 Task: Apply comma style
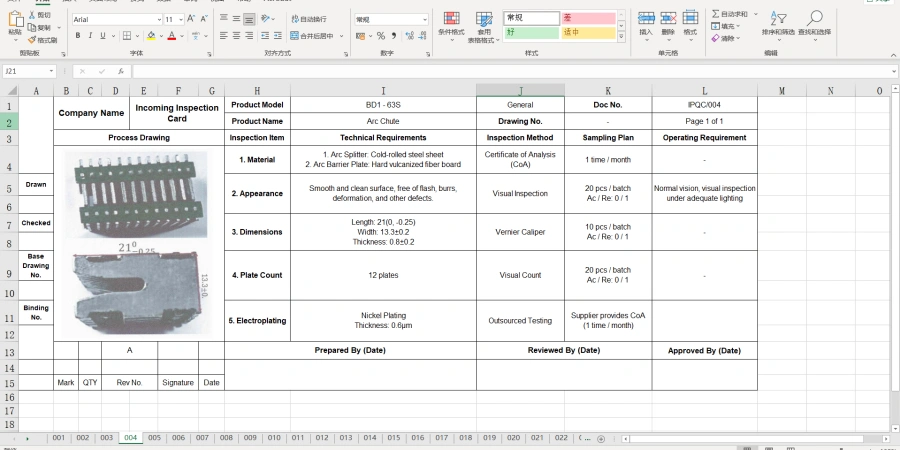pyautogui.click(x=394, y=36)
